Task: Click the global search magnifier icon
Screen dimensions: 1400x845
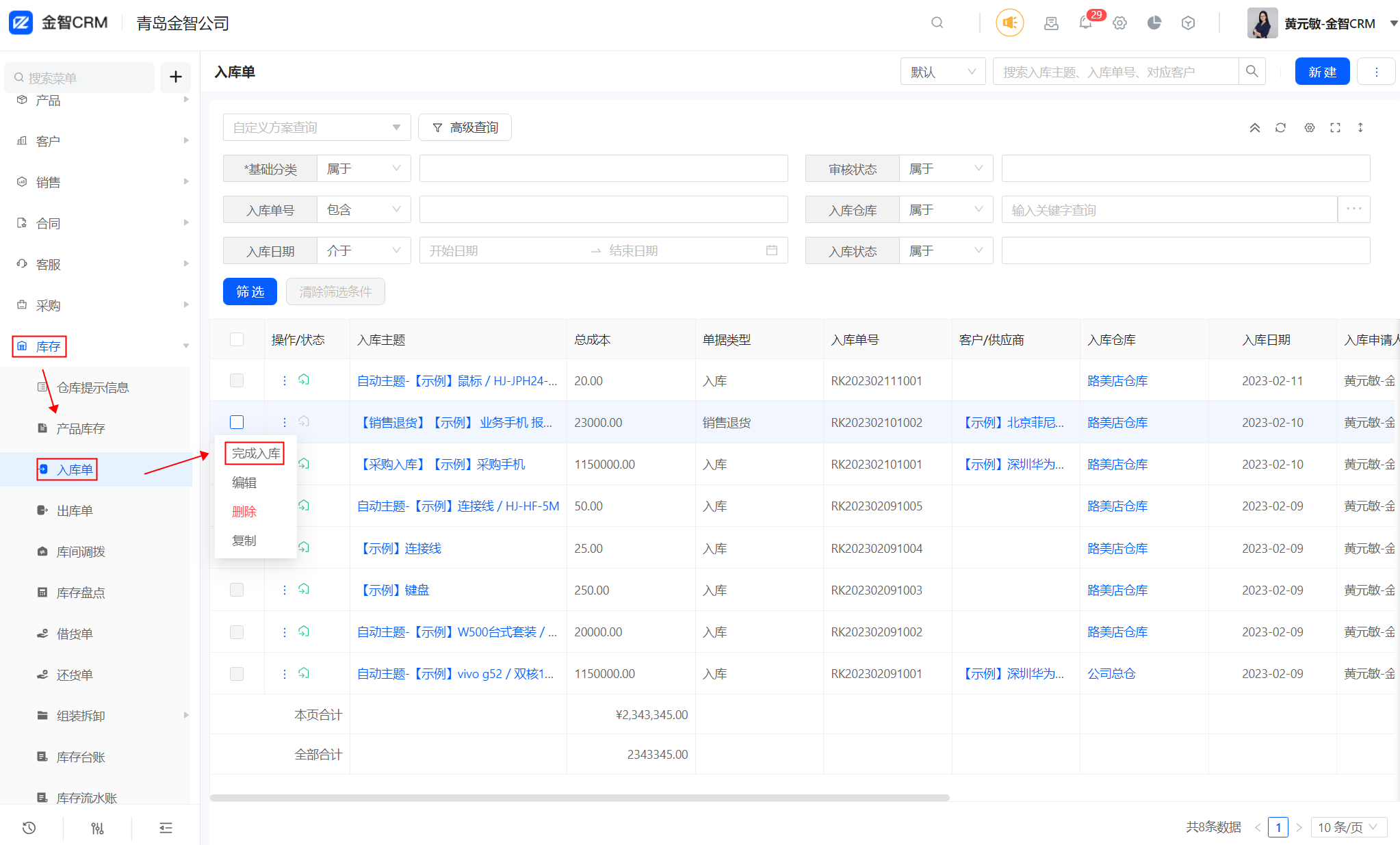Action: 937,23
